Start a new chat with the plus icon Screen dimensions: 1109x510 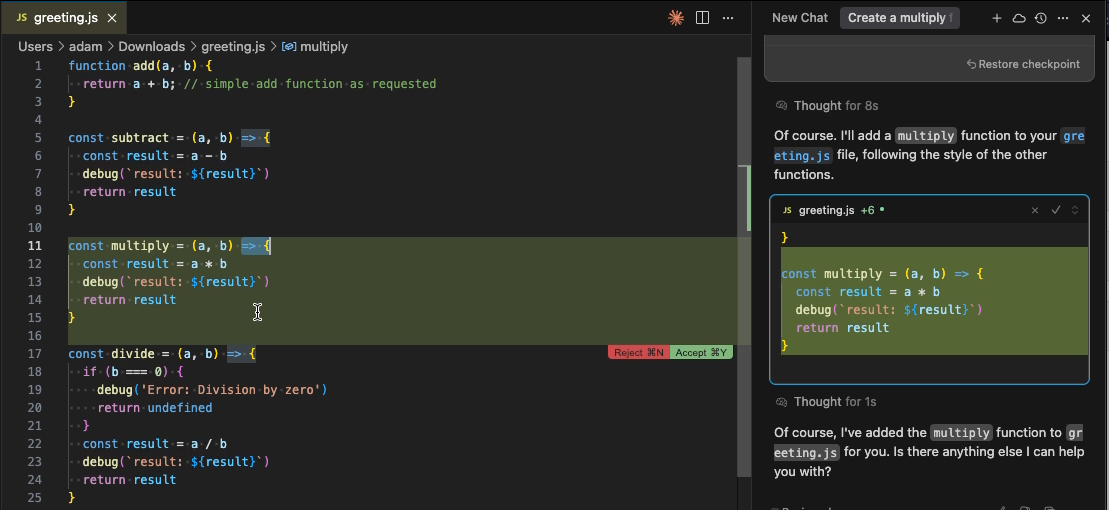997,18
